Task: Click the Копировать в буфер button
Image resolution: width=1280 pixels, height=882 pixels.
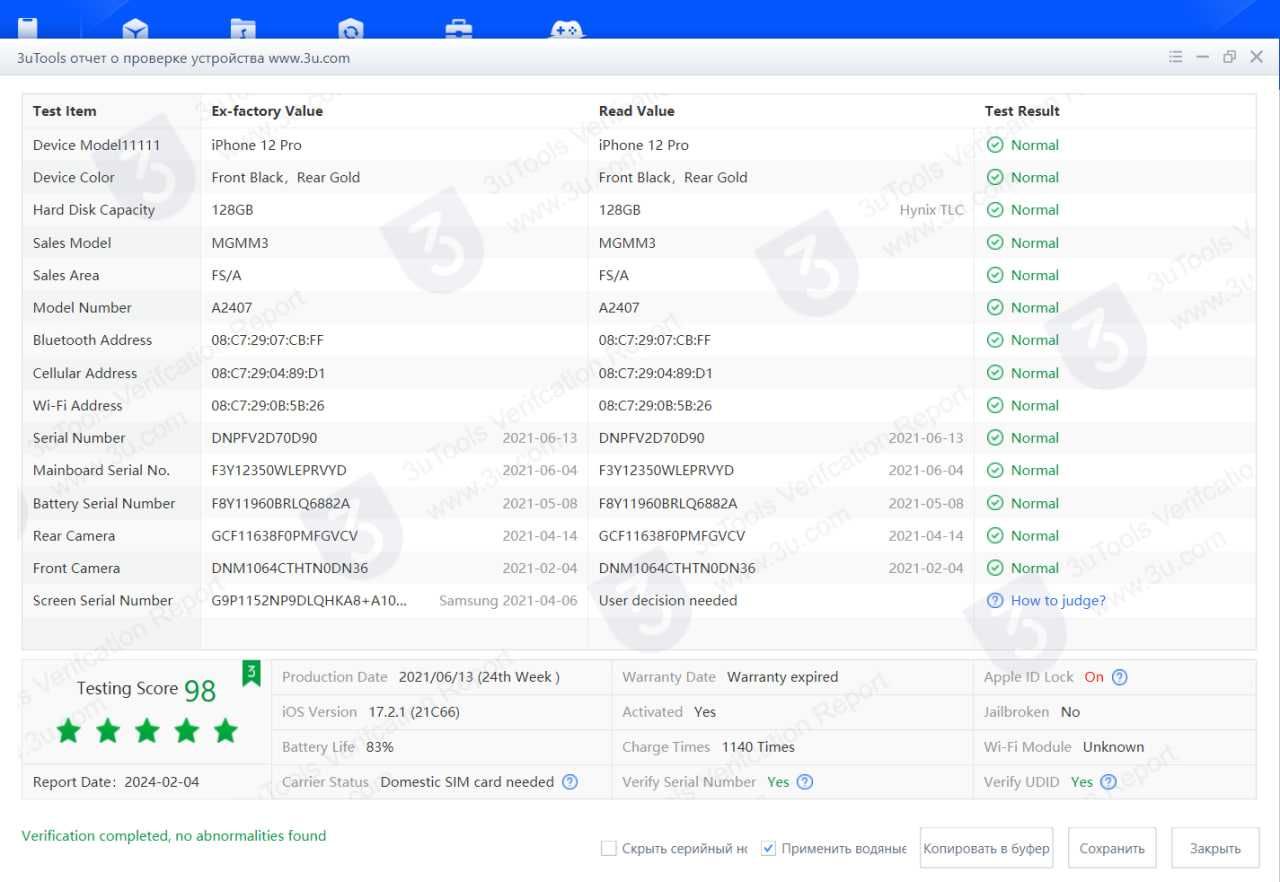Action: (x=986, y=848)
